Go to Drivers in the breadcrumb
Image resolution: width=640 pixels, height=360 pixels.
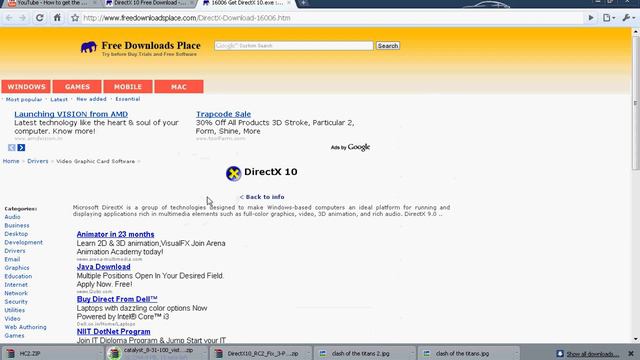(x=38, y=161)
